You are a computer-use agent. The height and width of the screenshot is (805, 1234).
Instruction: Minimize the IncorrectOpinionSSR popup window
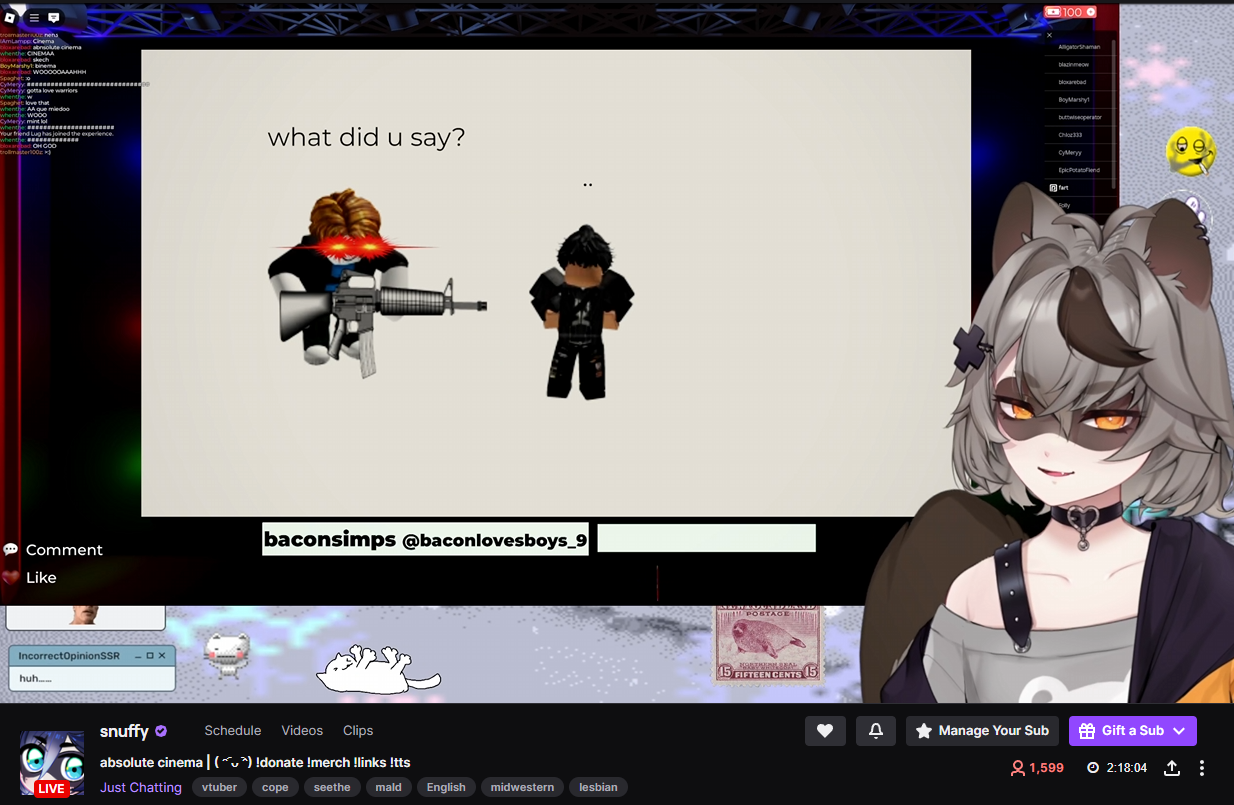point(137,656)
